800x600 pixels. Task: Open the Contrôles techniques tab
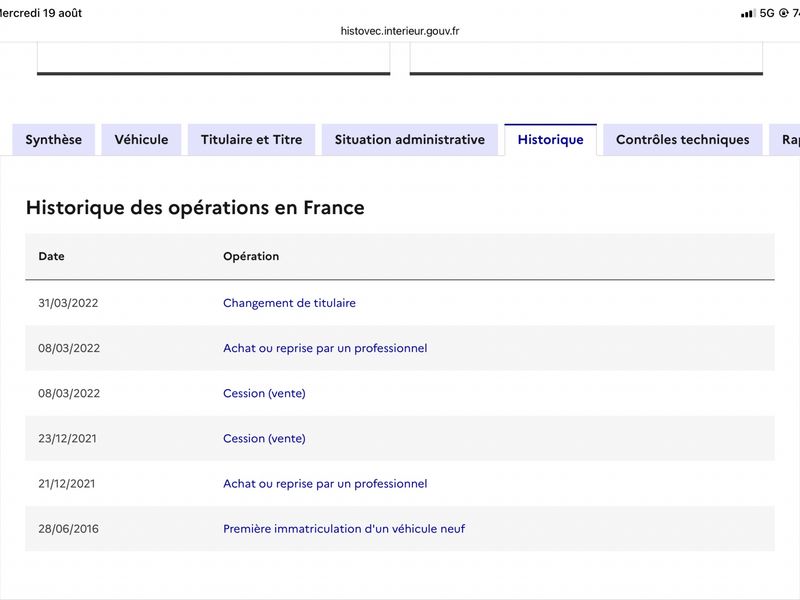pos(683,139)
